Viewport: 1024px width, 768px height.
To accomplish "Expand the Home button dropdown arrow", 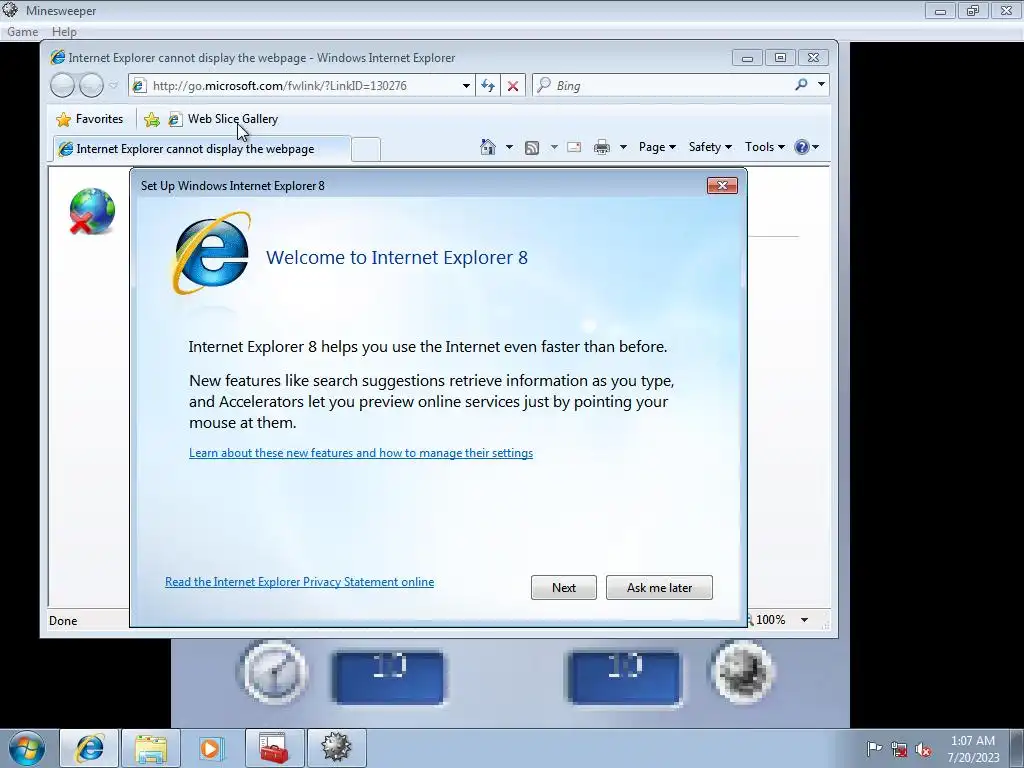I will tap(509, 147).
